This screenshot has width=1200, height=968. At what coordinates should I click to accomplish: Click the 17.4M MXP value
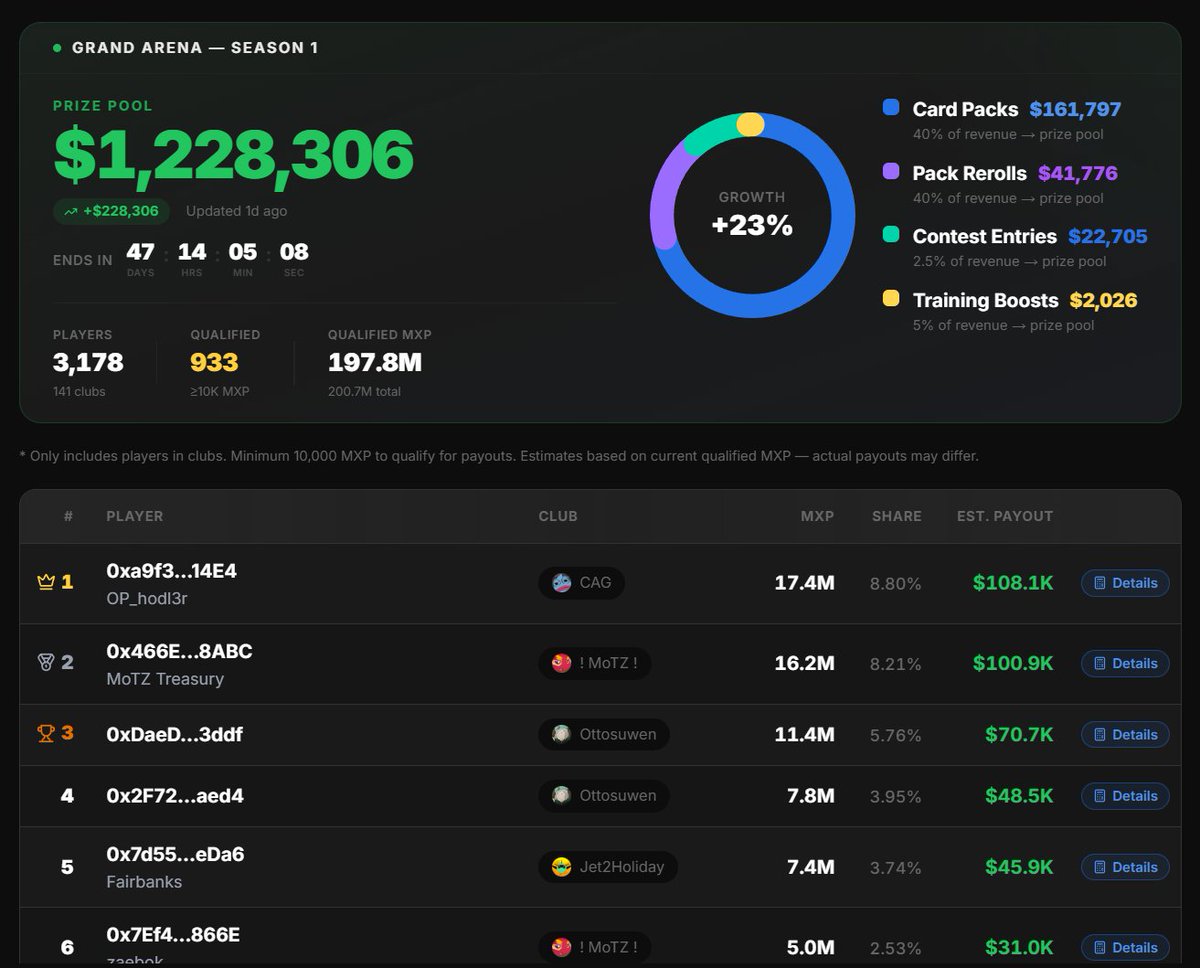[x=804, y=582]
